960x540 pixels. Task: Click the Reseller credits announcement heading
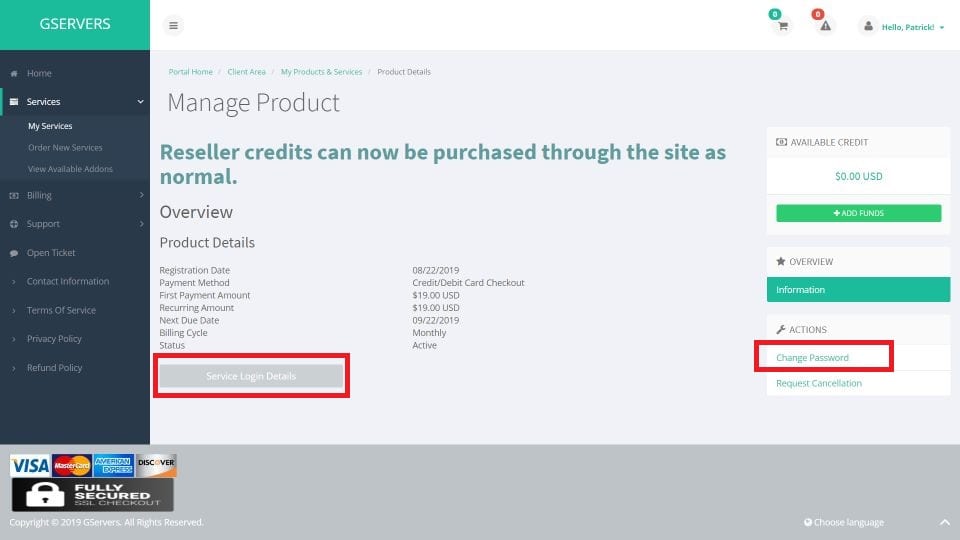coord(443,164)
